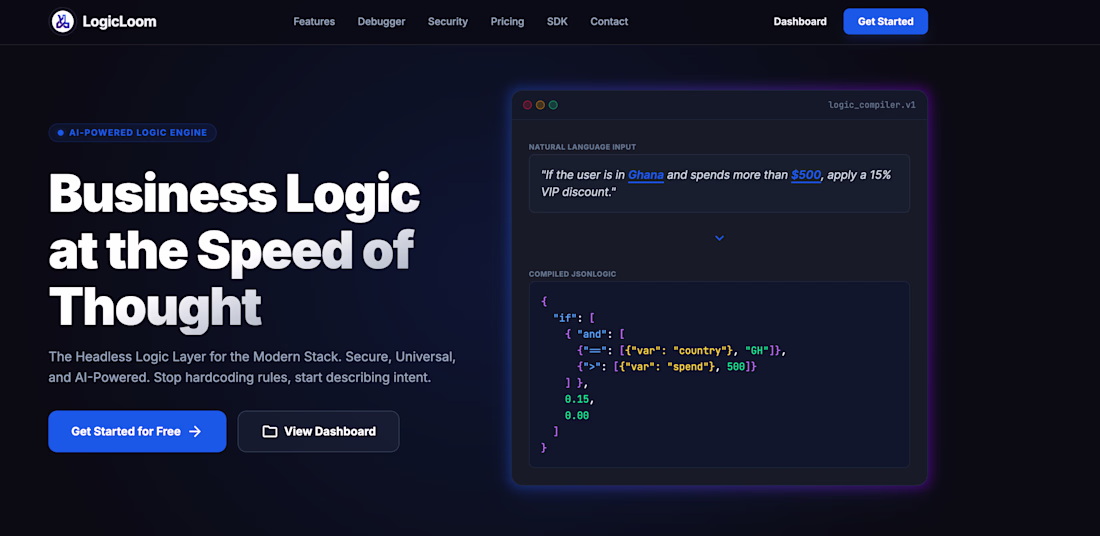Click the highlighted Ghana variable link
Image resolution: width=1100 pixels, height=536 pixels.
646,175
